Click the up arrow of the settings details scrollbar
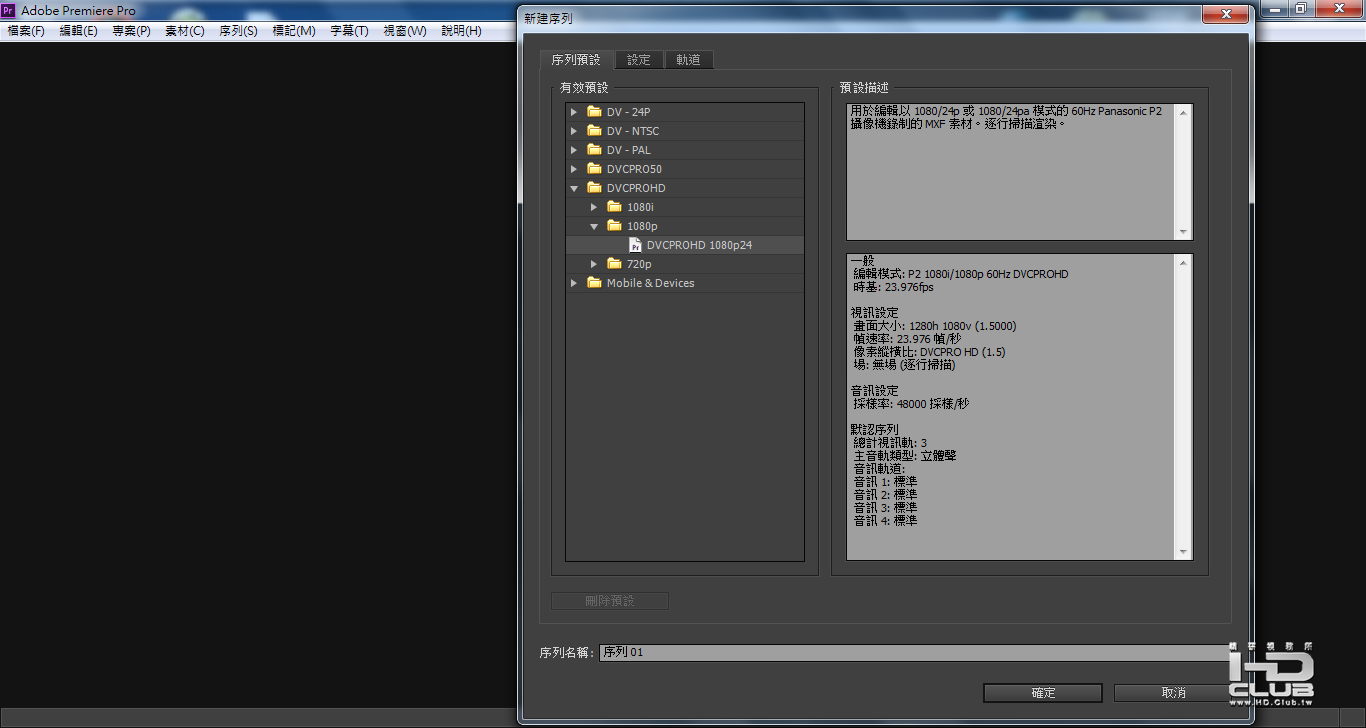Screen dimensions: 1366x728 coord(1184,262)
